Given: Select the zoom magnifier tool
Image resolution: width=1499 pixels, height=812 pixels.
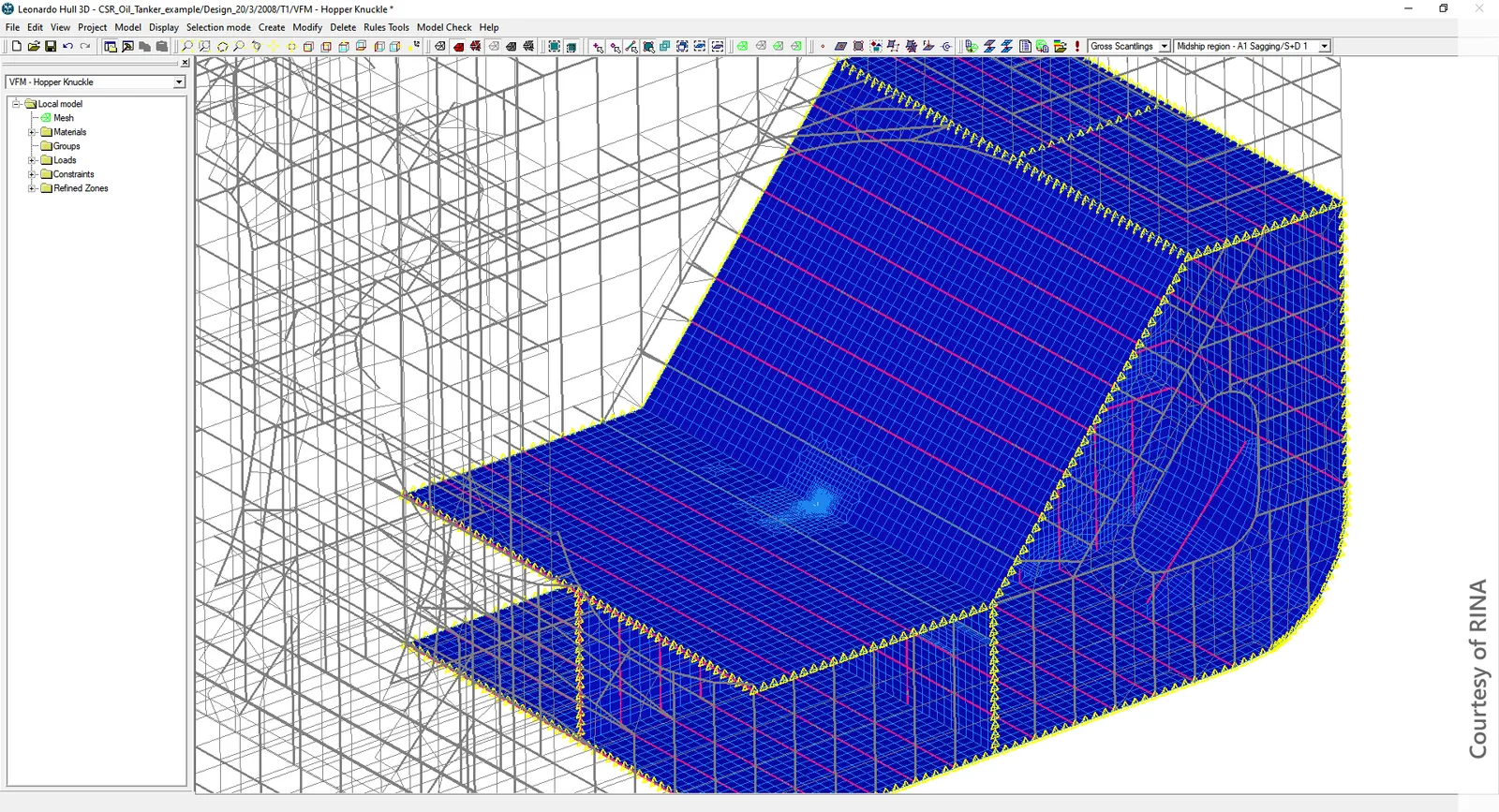Looking at the screenshot, I should (x=187, y=46).
